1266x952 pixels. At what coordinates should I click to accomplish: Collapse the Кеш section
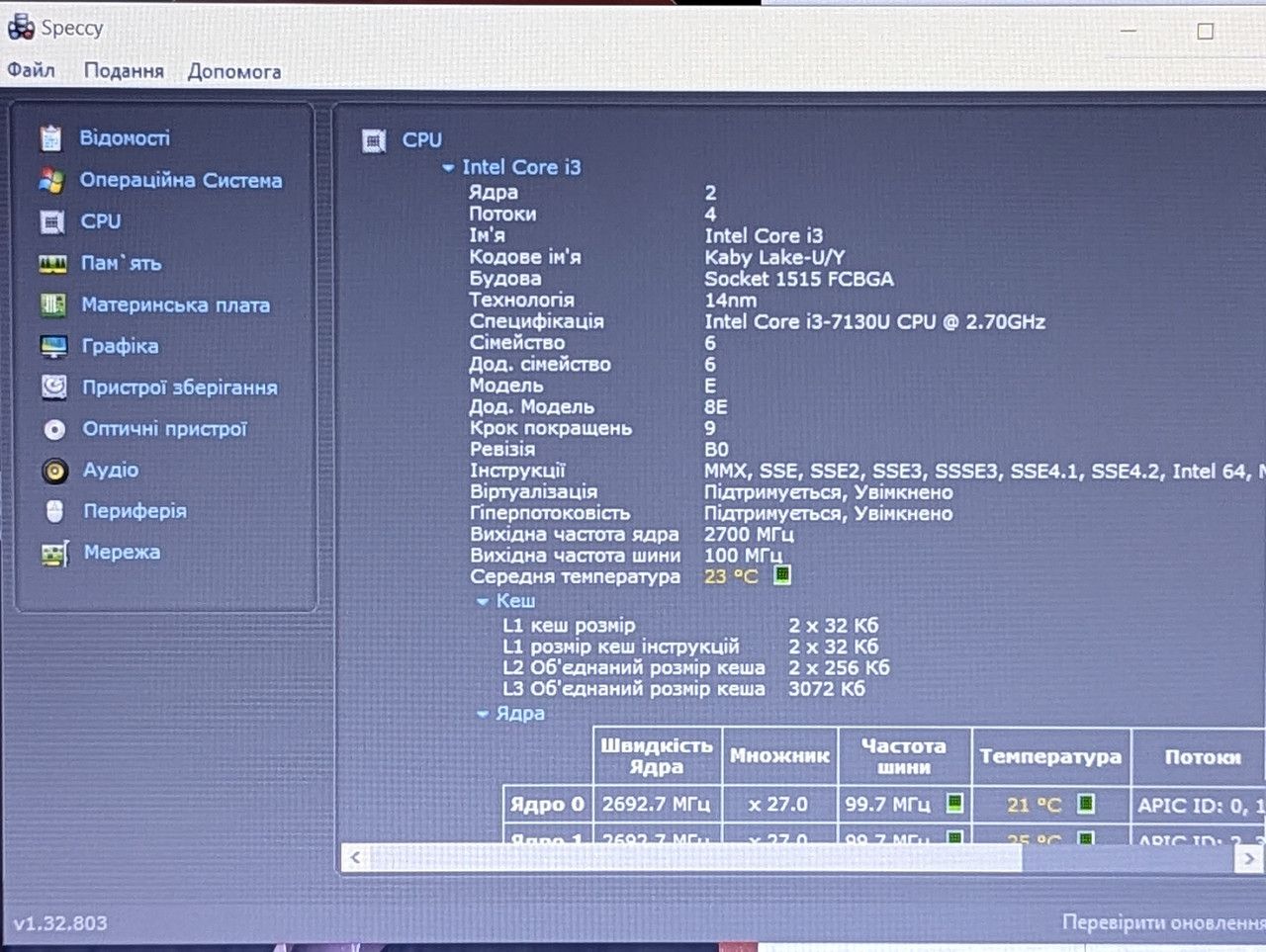point(483,601)
